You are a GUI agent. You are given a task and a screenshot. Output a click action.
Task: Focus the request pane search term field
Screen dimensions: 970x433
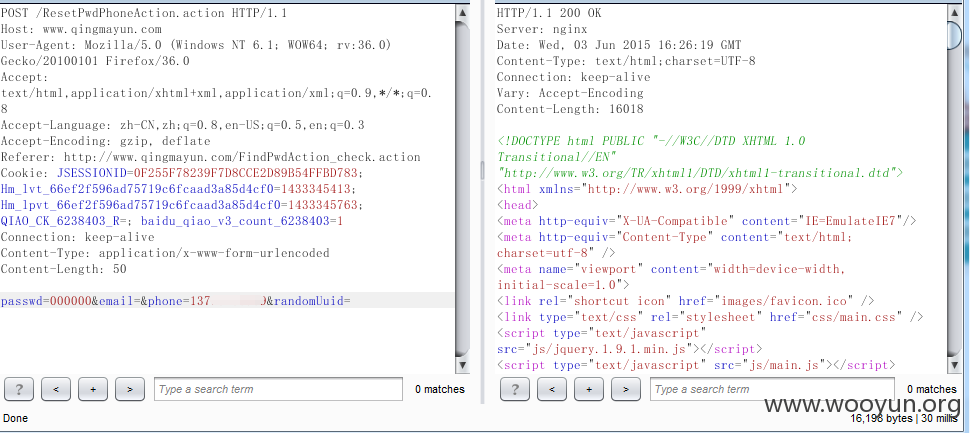coord(278,389)
